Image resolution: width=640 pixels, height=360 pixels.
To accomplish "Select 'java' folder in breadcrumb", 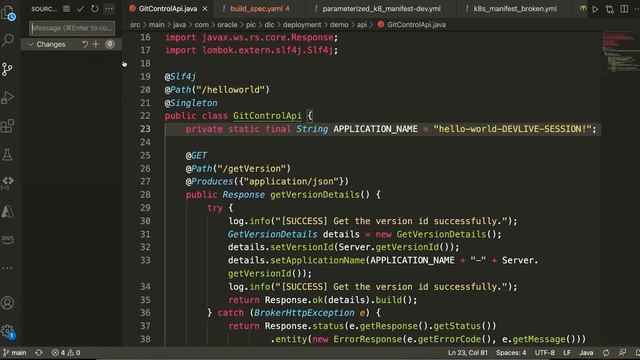I will click(179, 24).
